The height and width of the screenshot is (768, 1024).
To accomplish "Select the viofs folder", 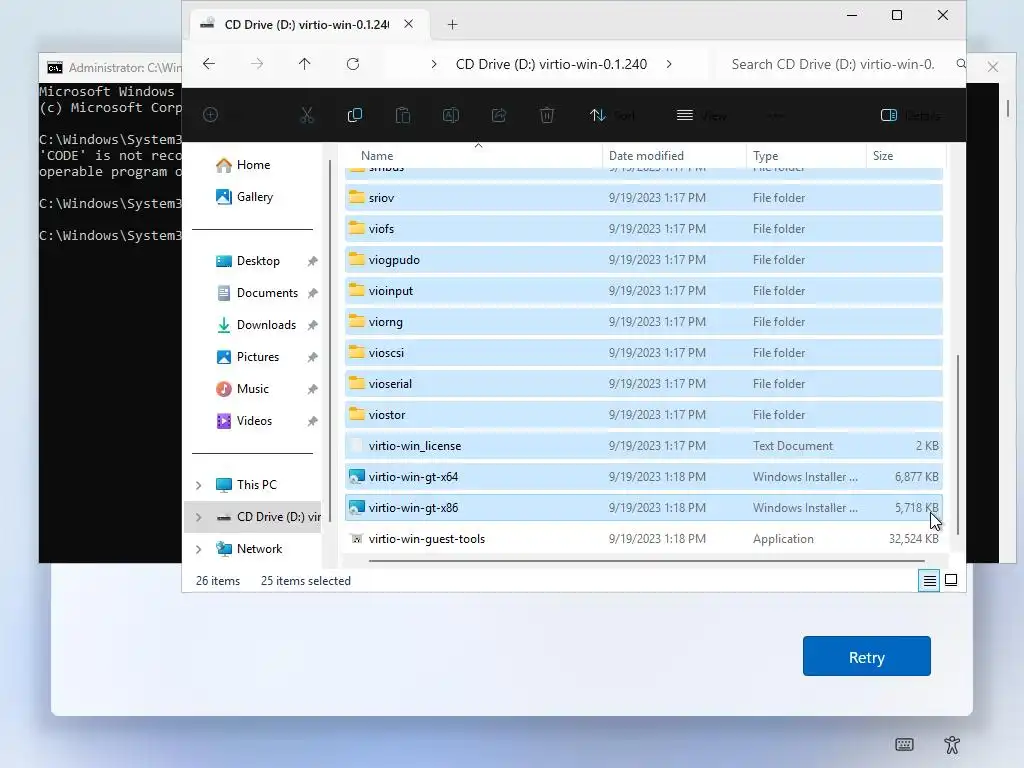I will click(643, 229).
